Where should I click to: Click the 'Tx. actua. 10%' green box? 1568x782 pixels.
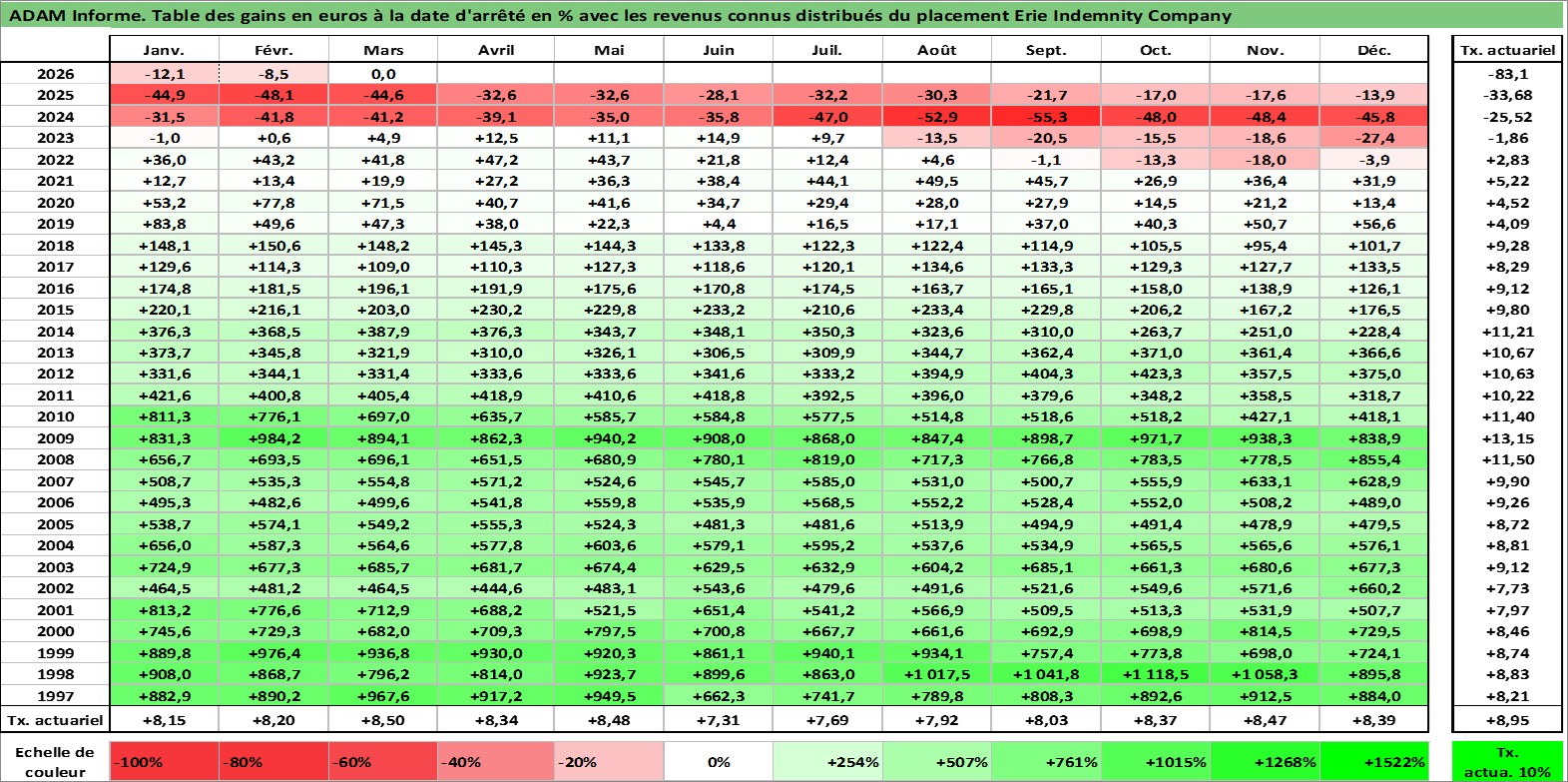[x=1507, y=761]
